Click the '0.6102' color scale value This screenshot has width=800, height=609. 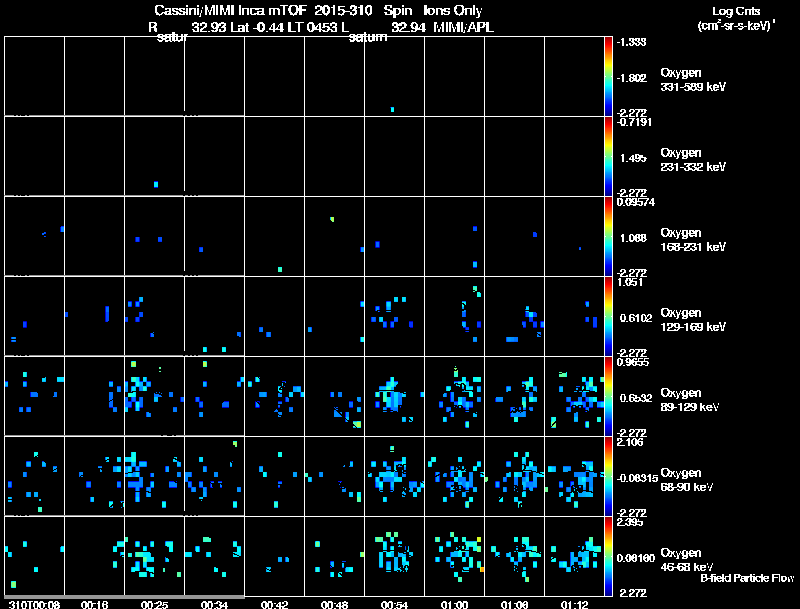click(x=636, y=318)
